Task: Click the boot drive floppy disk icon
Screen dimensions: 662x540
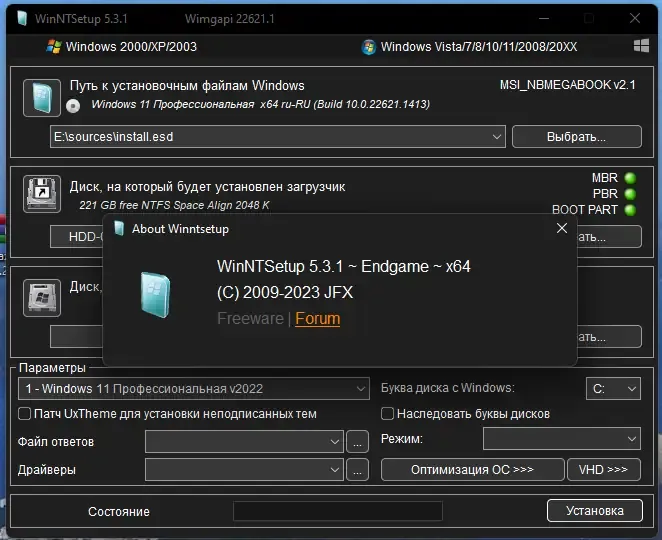Action: click(x=42, y=194)
